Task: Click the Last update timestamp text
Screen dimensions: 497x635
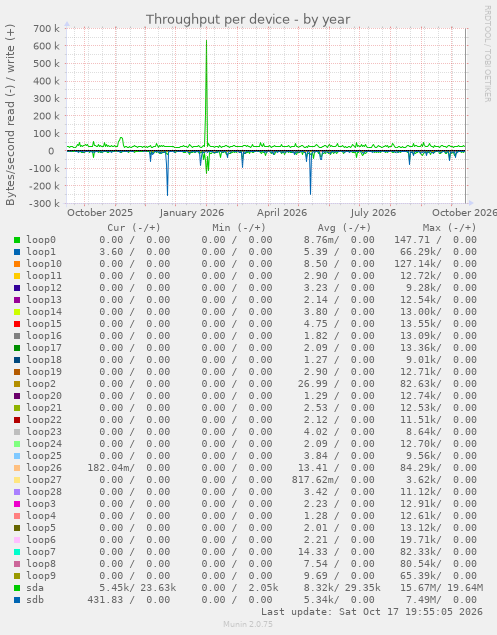Action: (x=372, y=612)
